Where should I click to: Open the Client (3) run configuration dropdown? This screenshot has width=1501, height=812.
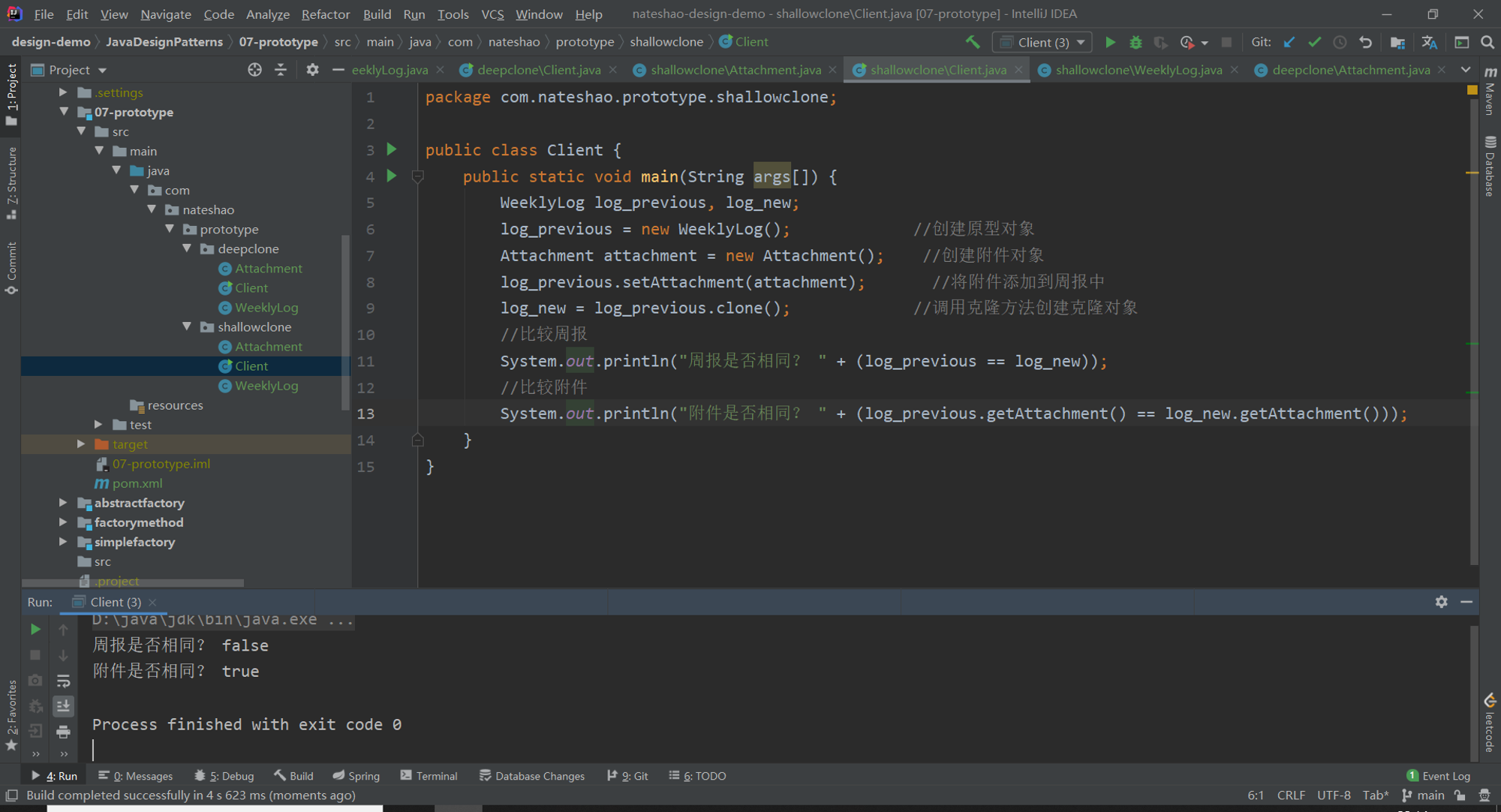click(1042, 42)
